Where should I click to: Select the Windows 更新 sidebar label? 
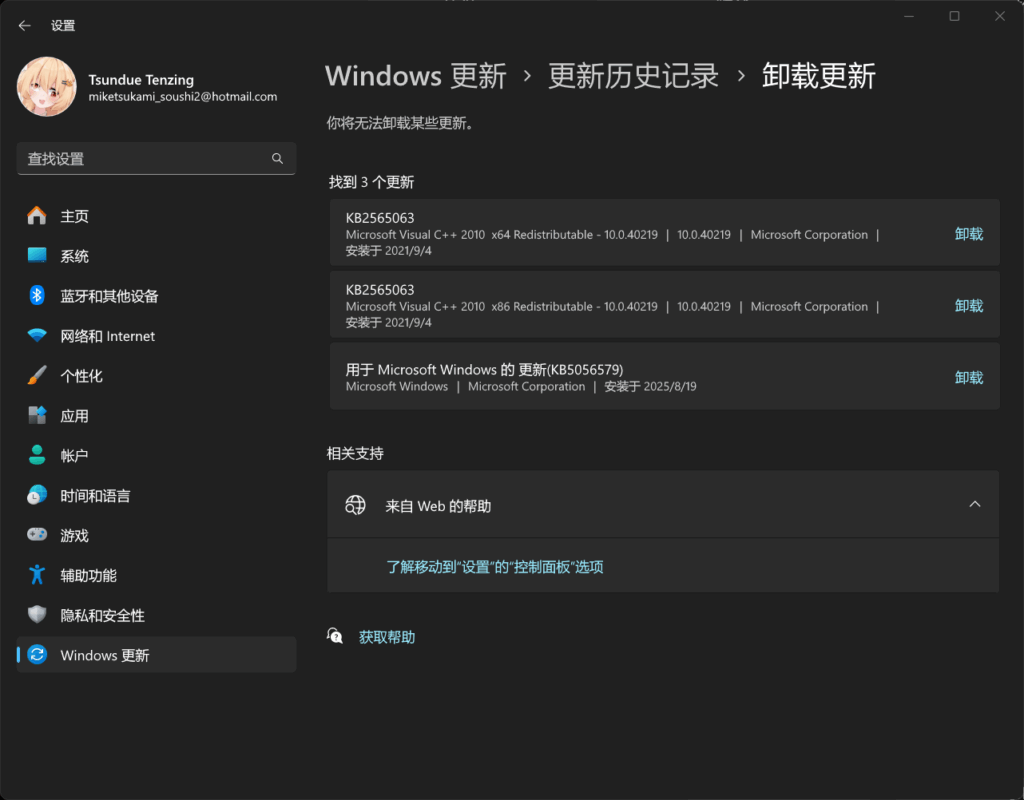[104, 655]
